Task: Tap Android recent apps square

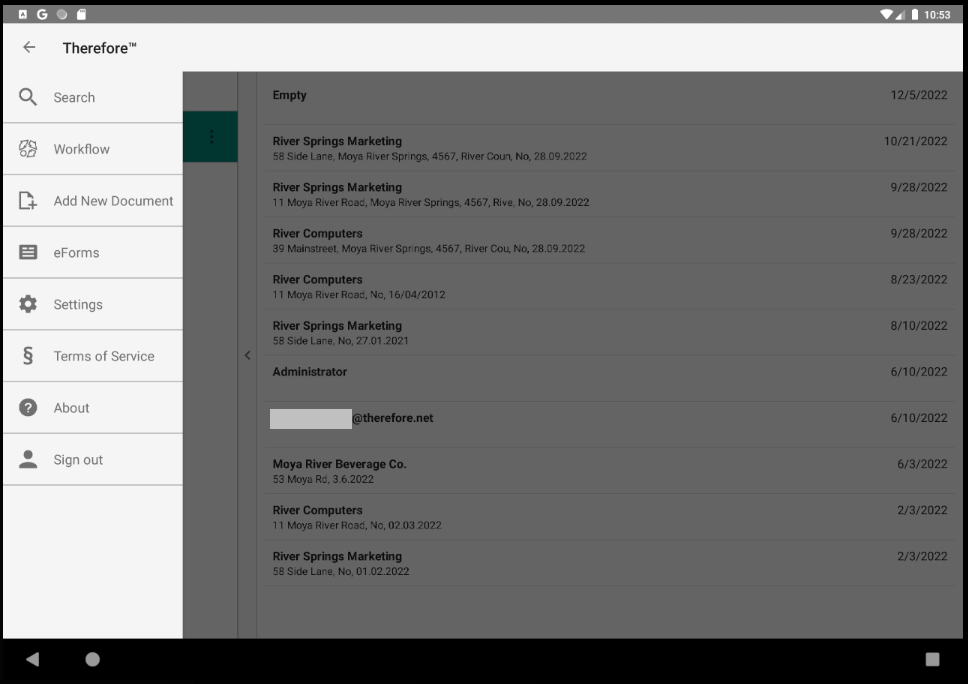Action: coord(932,659)
